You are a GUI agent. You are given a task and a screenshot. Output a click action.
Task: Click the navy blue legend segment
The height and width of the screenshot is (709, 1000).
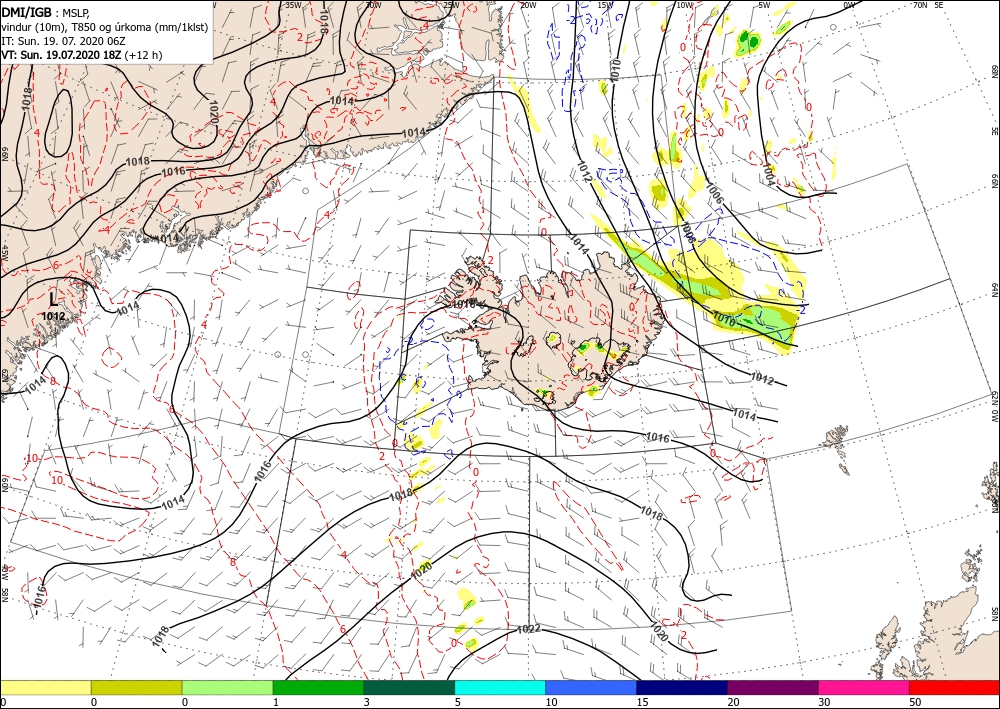[x=682, y=688]
